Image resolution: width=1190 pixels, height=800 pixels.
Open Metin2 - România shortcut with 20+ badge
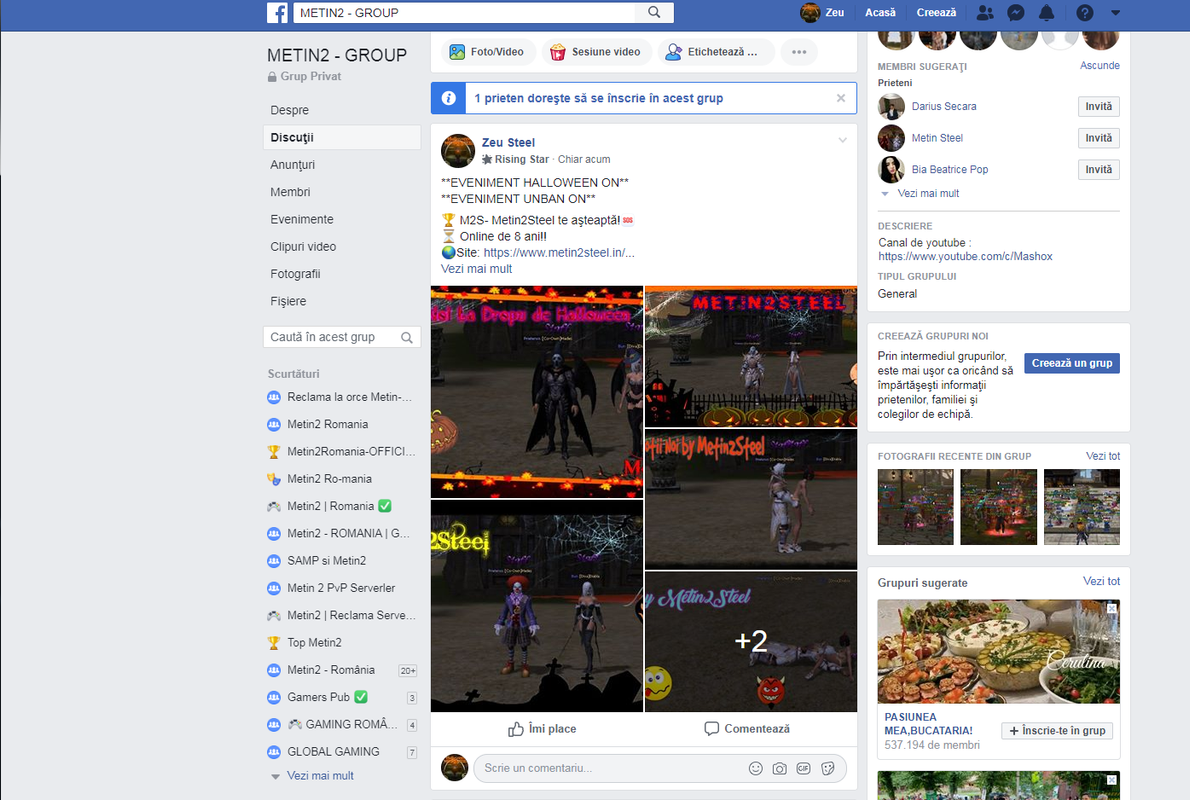click(x=331, y=670)
